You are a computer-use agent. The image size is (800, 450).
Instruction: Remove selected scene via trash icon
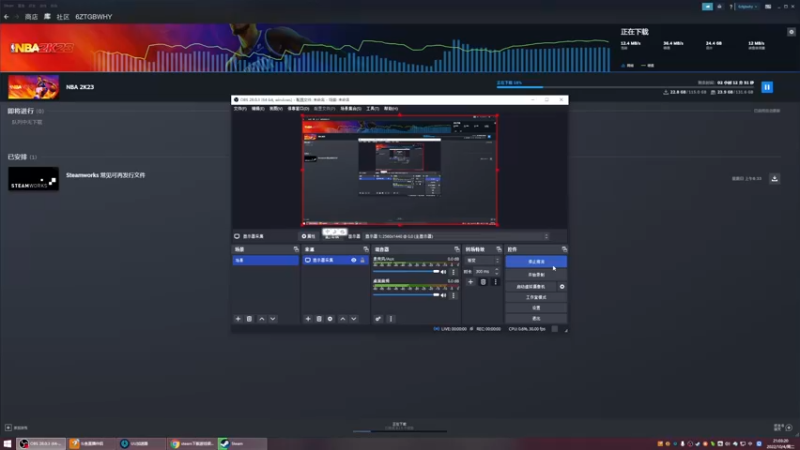tap(249, 319)
